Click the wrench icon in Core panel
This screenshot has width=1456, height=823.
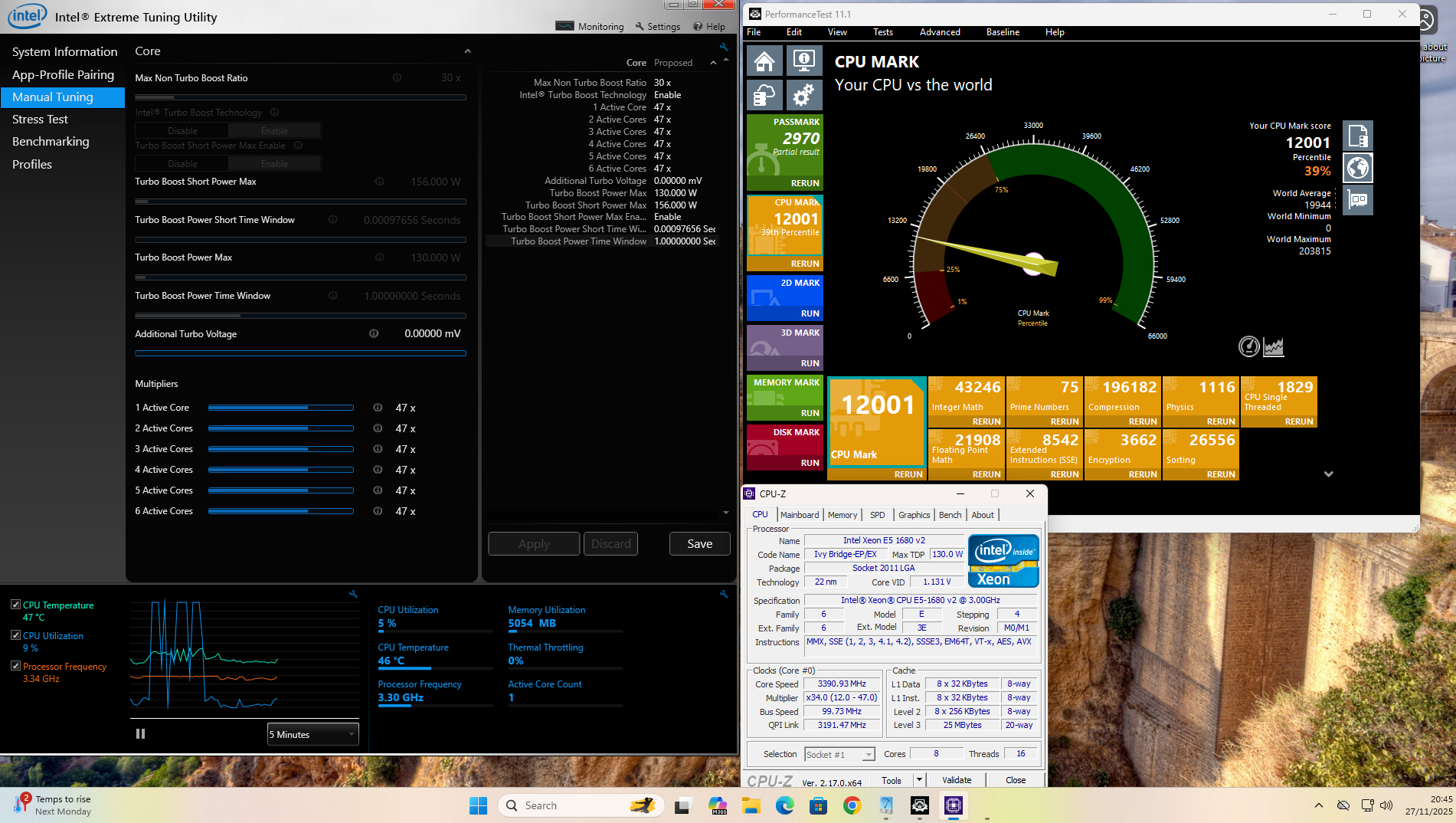tap(723, 48)
